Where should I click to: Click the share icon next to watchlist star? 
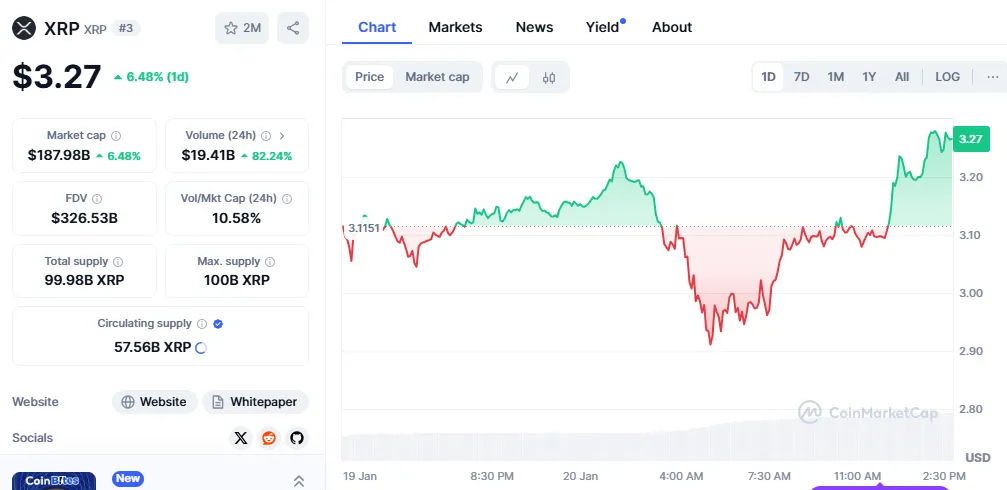[x=292, y=28]
